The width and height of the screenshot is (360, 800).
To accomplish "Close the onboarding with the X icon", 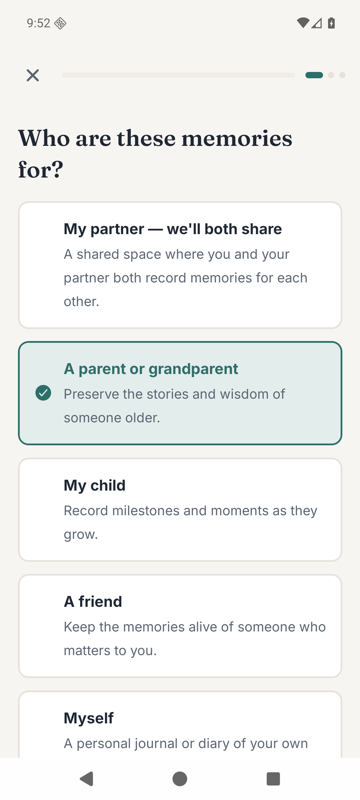I will coord(33,76).
